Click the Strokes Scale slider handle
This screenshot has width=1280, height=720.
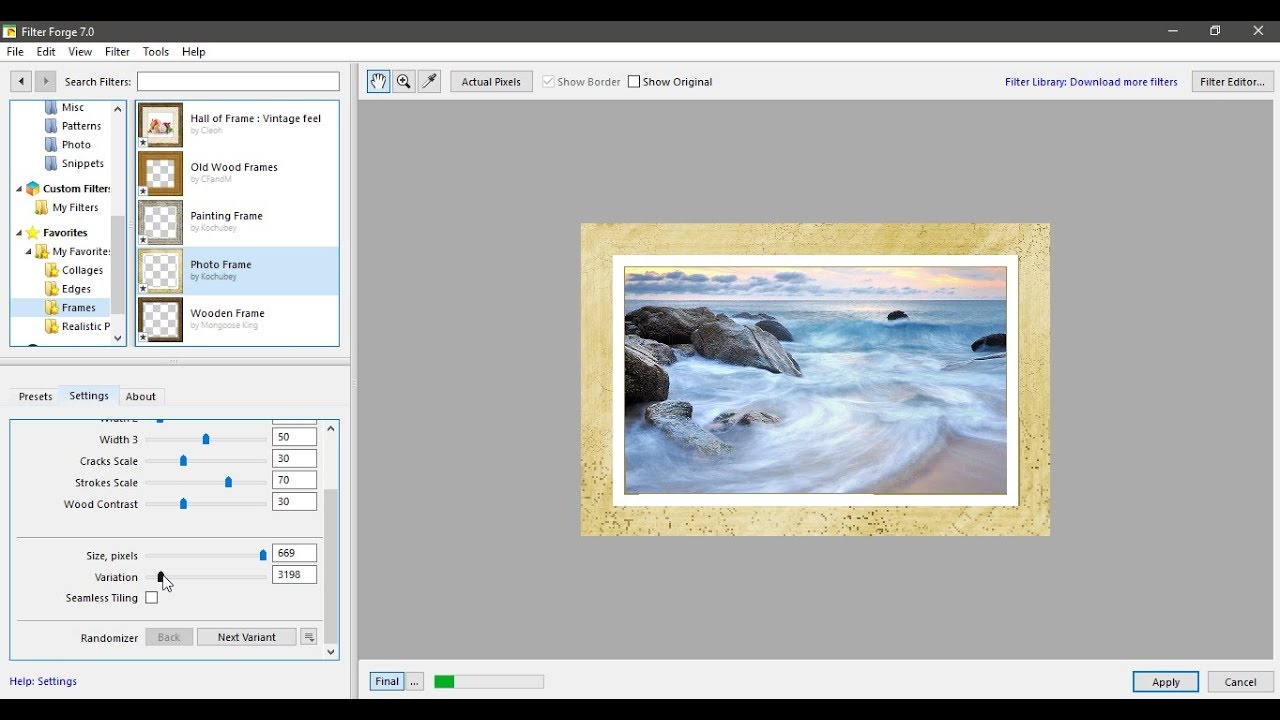(228, 482)
